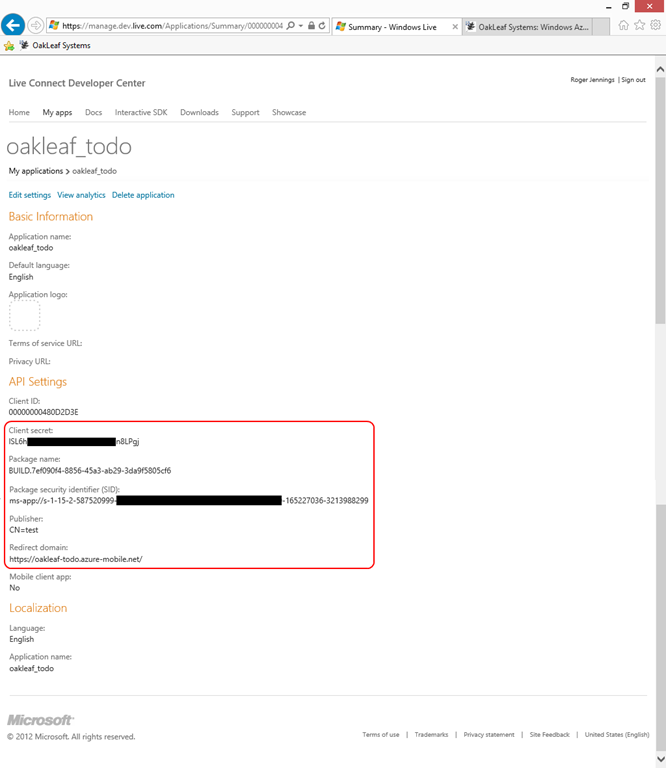Click the Client ID value 00000000480D2D3E
Image resolution: width=666 pixels, height=768 pixels.
(44, 412)
